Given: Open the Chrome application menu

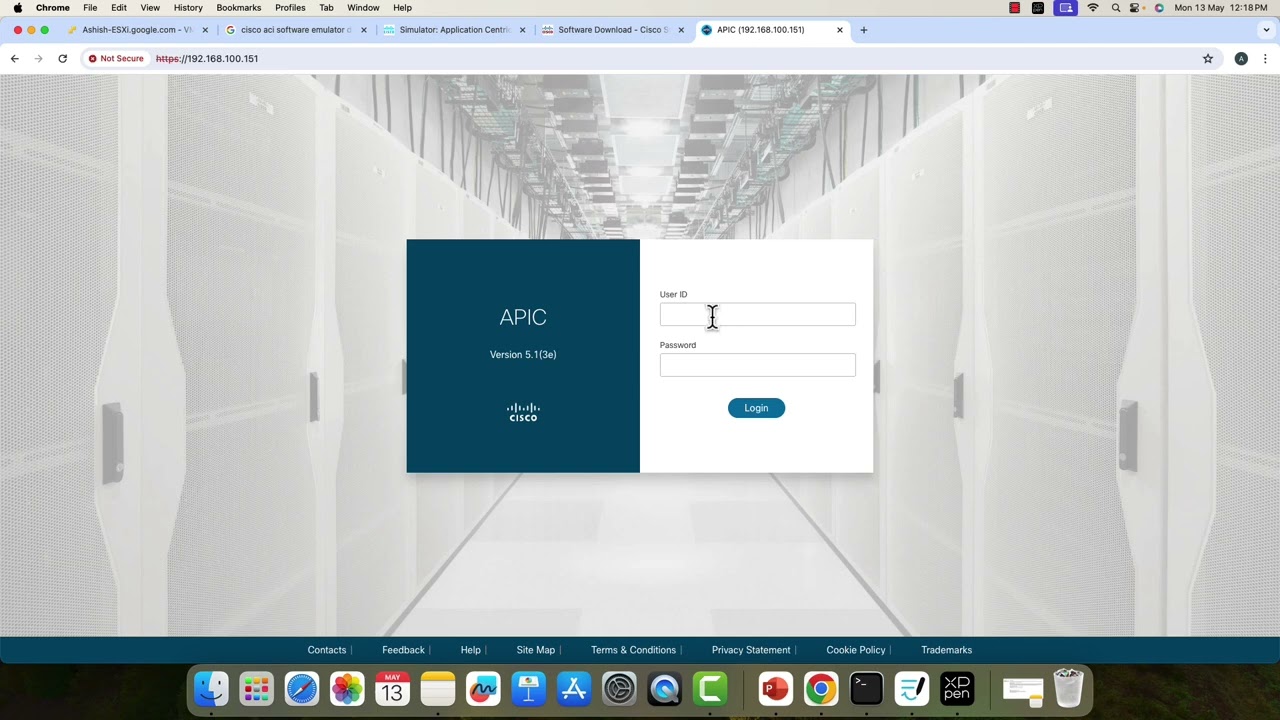Looking at the screenshot, I should [53, 8].
